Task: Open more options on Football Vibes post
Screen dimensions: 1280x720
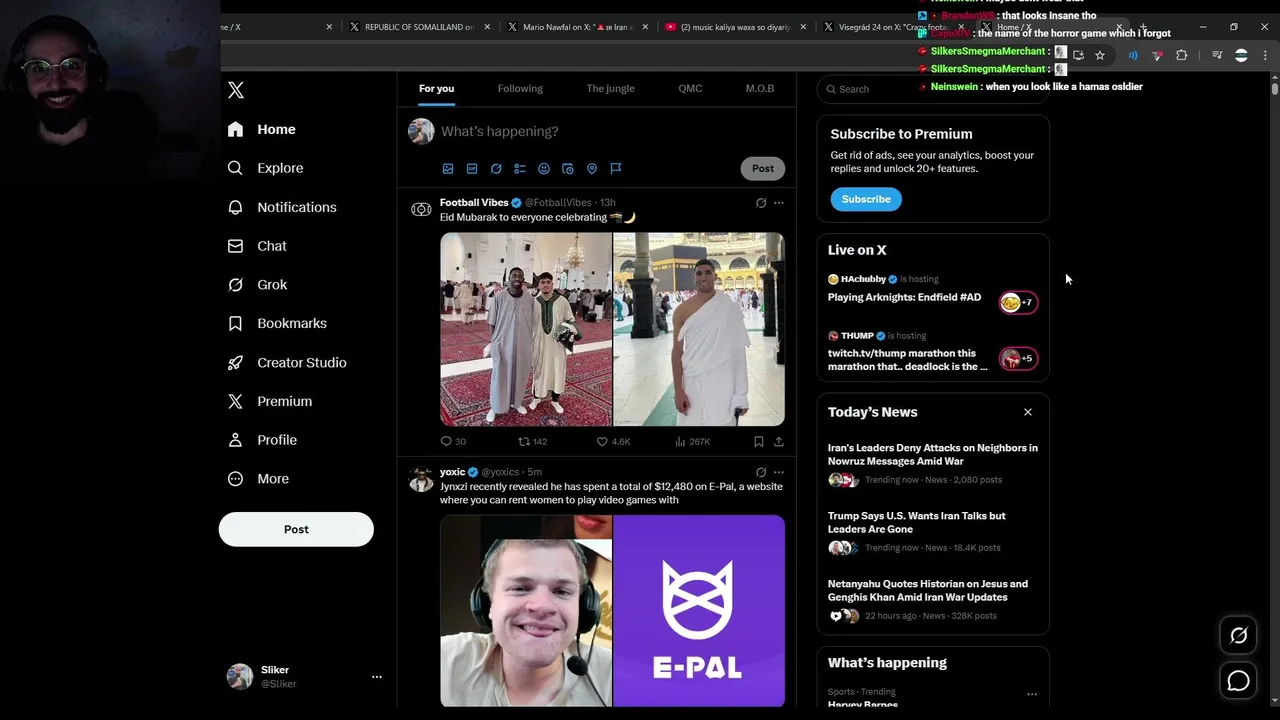Action: point(779,203)
